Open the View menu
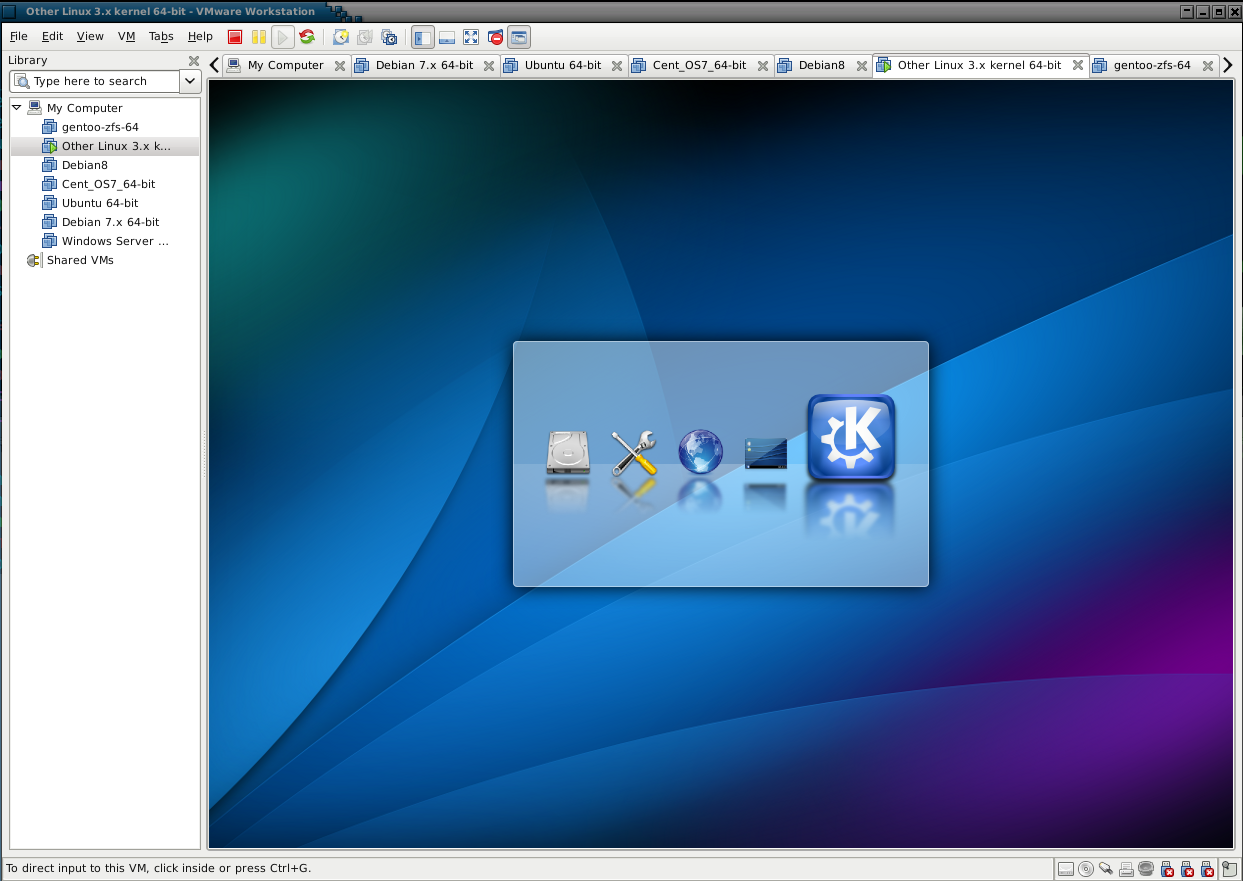1243x881 pixels. [90, 36]
